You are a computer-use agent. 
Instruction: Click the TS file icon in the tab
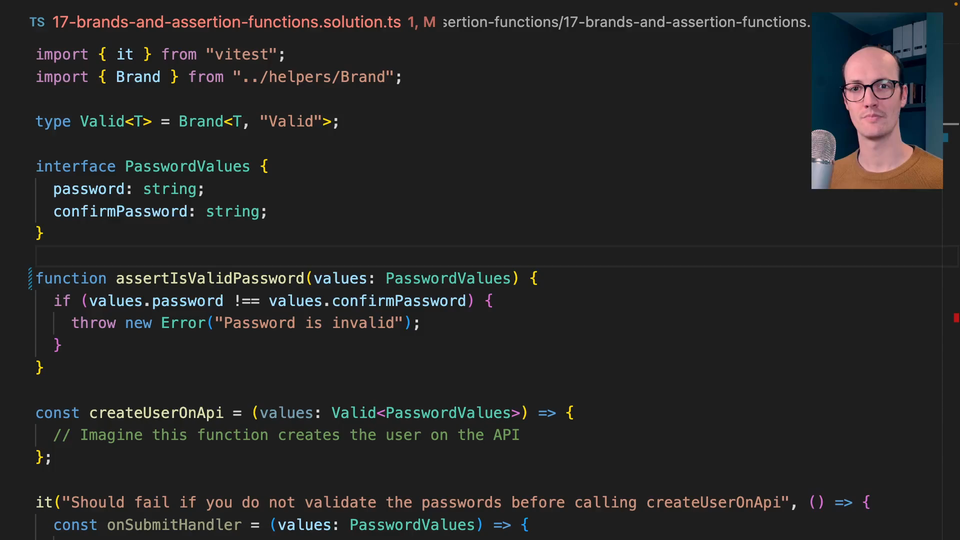click(36, 22)
